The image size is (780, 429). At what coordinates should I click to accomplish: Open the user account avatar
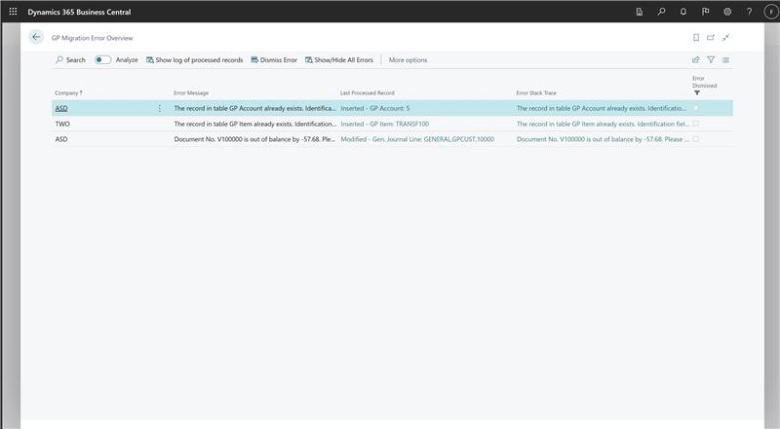point(771,11)
